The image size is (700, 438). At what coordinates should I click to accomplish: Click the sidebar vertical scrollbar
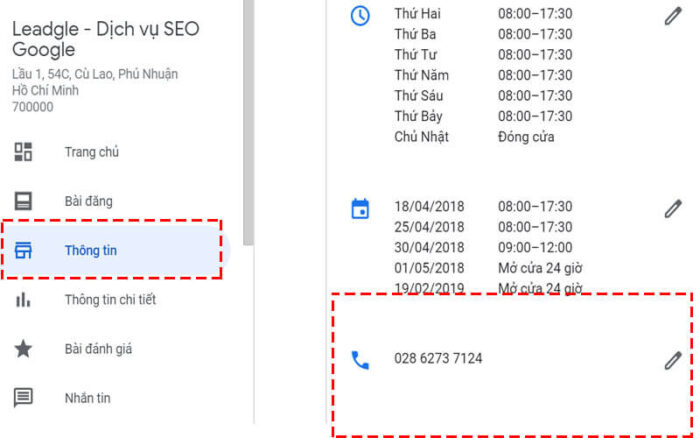pyautogui.click(x=249, y=122)
